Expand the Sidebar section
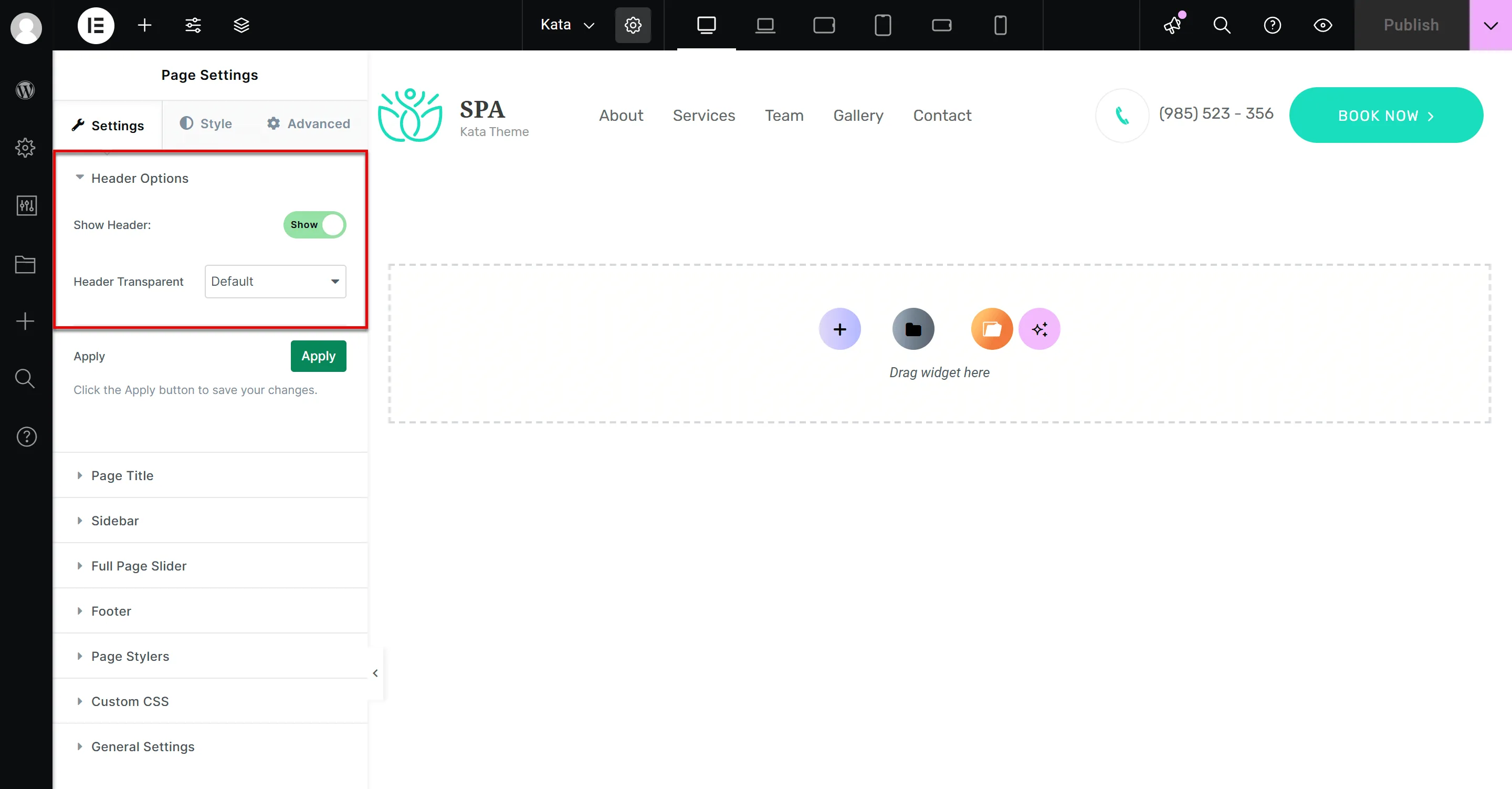Image resolution: width=1512 pixels, height=789 pixels. (210, 521)
